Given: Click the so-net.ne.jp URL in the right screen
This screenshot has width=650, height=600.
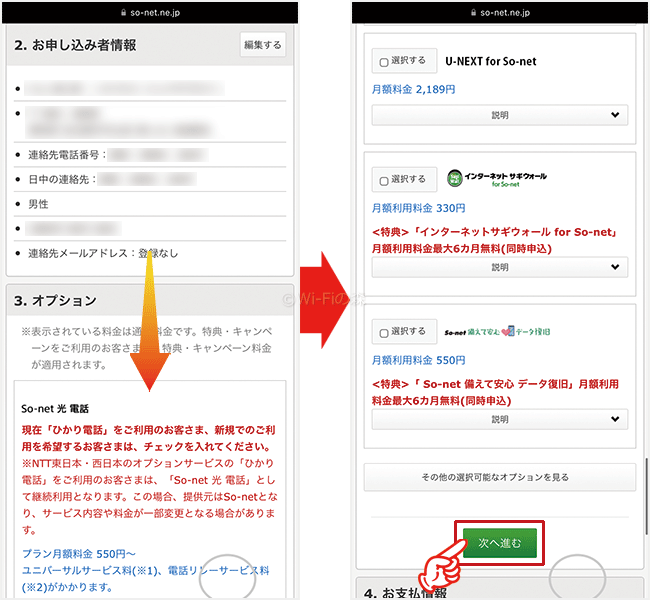Looking at the screenshot, I should [x=505, y=13].
